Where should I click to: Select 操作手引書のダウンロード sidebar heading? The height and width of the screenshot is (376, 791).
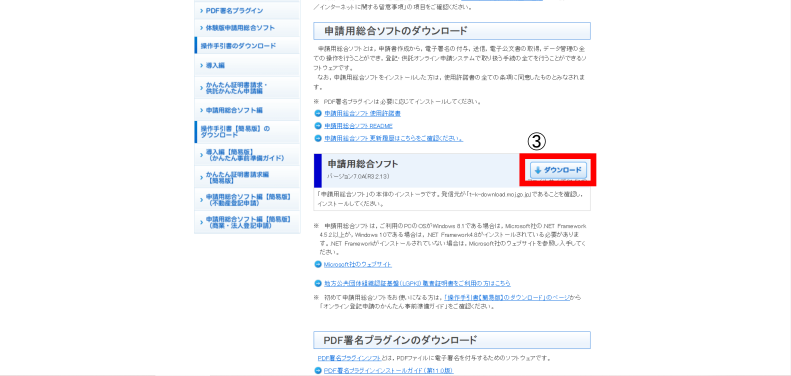[247, 45]
